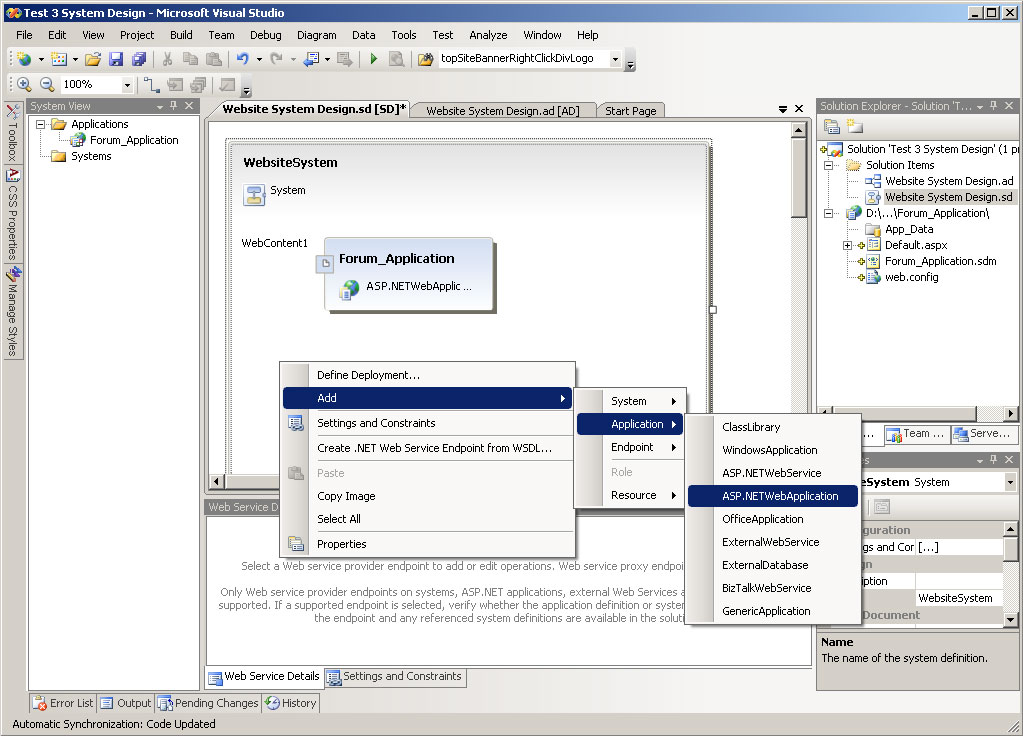
Task: Click the WebContent1 endpoint icon on Forum_Application
Action: [324, 264]
